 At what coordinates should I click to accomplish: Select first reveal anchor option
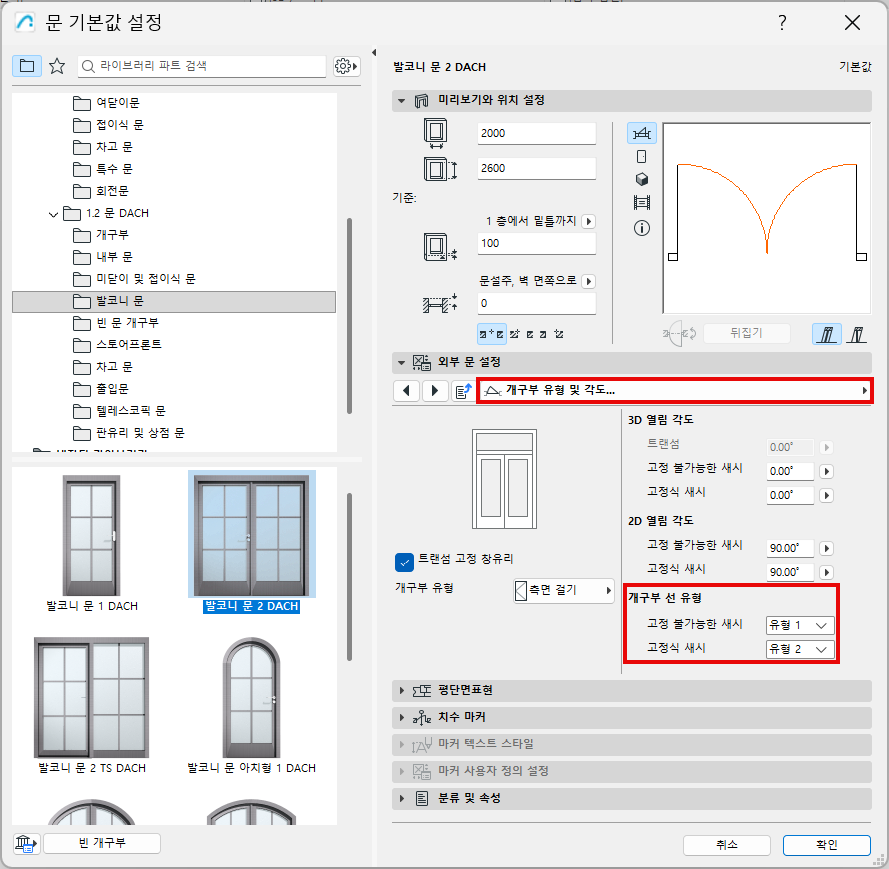coord(491,334)
